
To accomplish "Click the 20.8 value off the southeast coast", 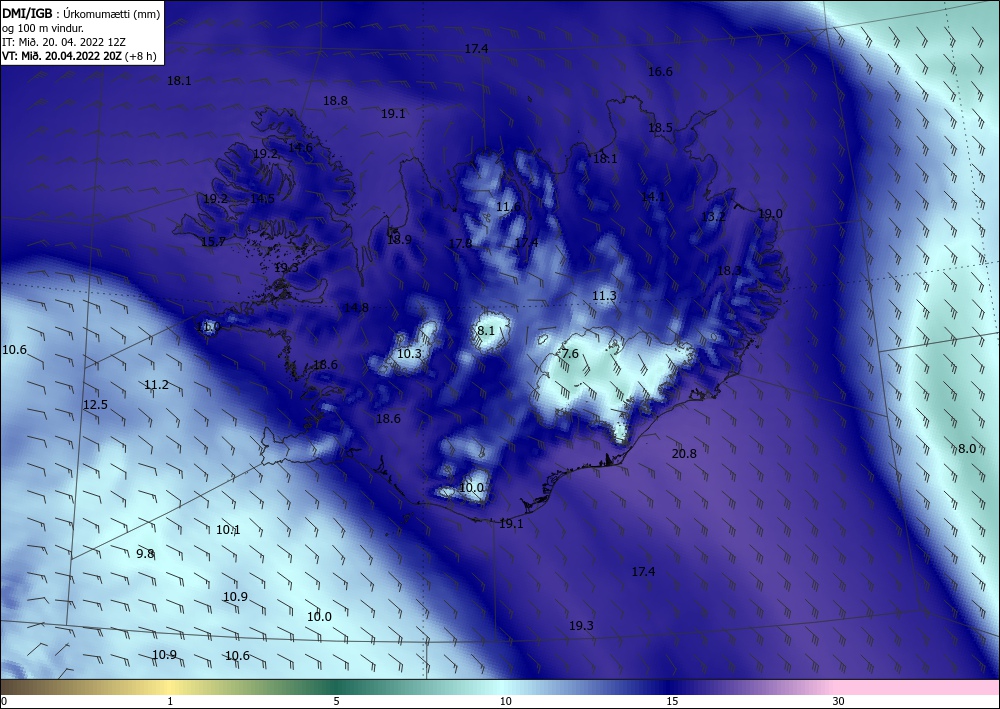I will pos(684,454).
